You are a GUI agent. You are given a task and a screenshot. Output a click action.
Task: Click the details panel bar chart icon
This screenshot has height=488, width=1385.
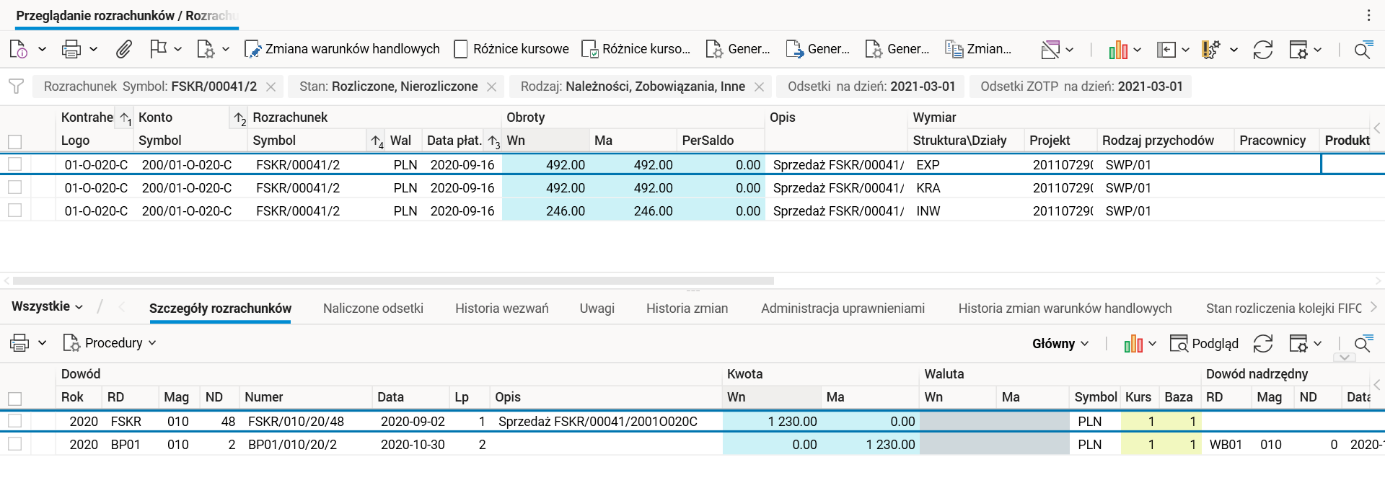point(1133,343)
